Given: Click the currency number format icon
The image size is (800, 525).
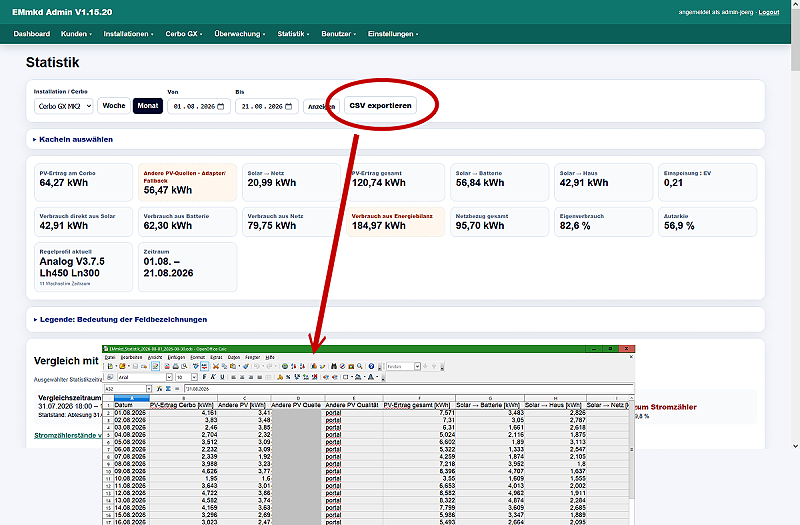Looking at the screenshot, I should 280,377.
